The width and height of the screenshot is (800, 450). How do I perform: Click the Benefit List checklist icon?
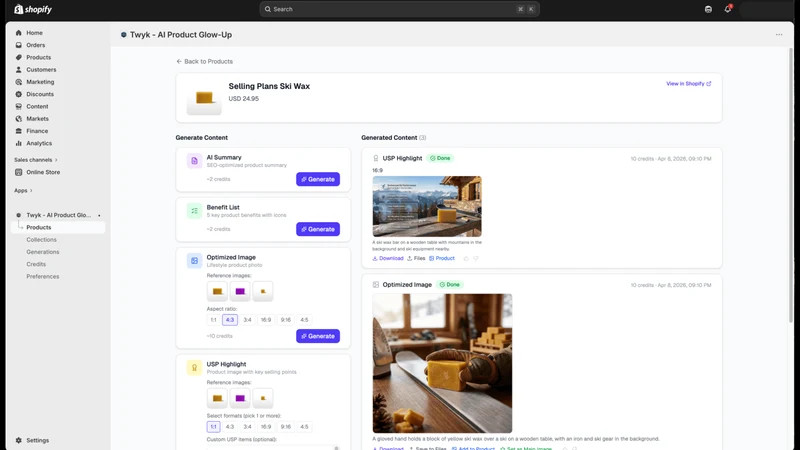[194, 211]
